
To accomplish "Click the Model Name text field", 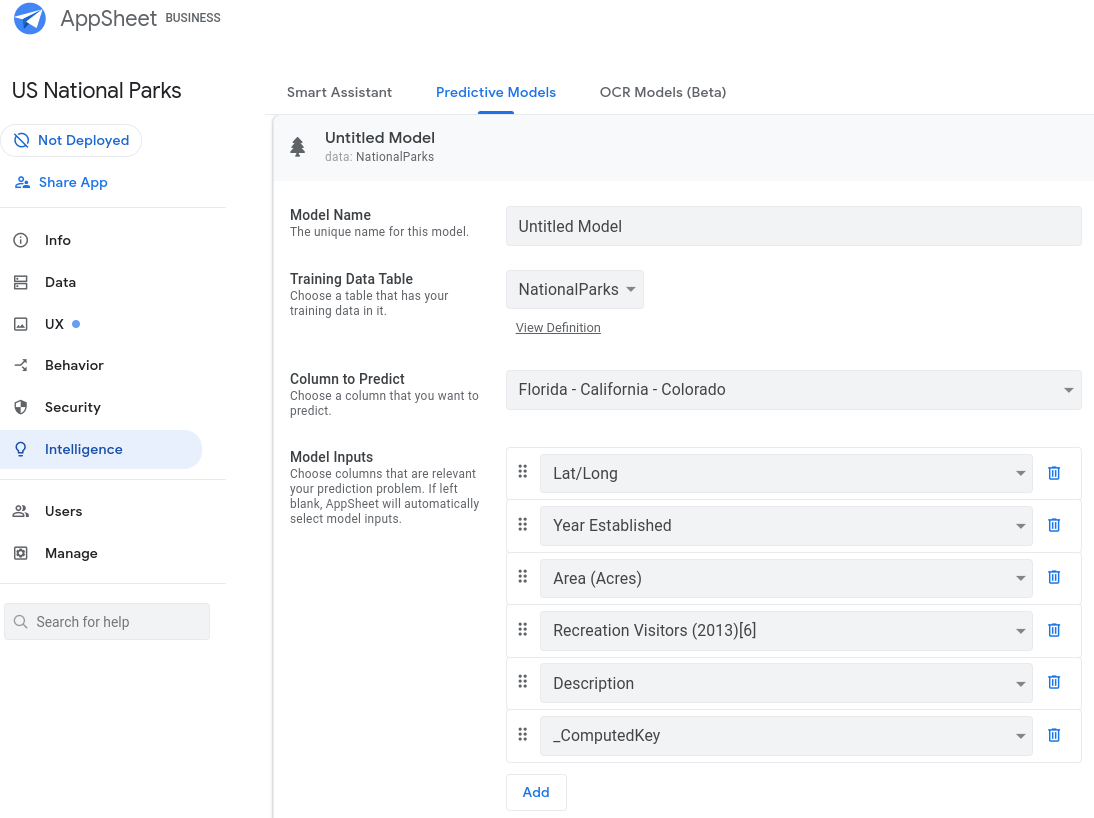I will coord(793,226).
